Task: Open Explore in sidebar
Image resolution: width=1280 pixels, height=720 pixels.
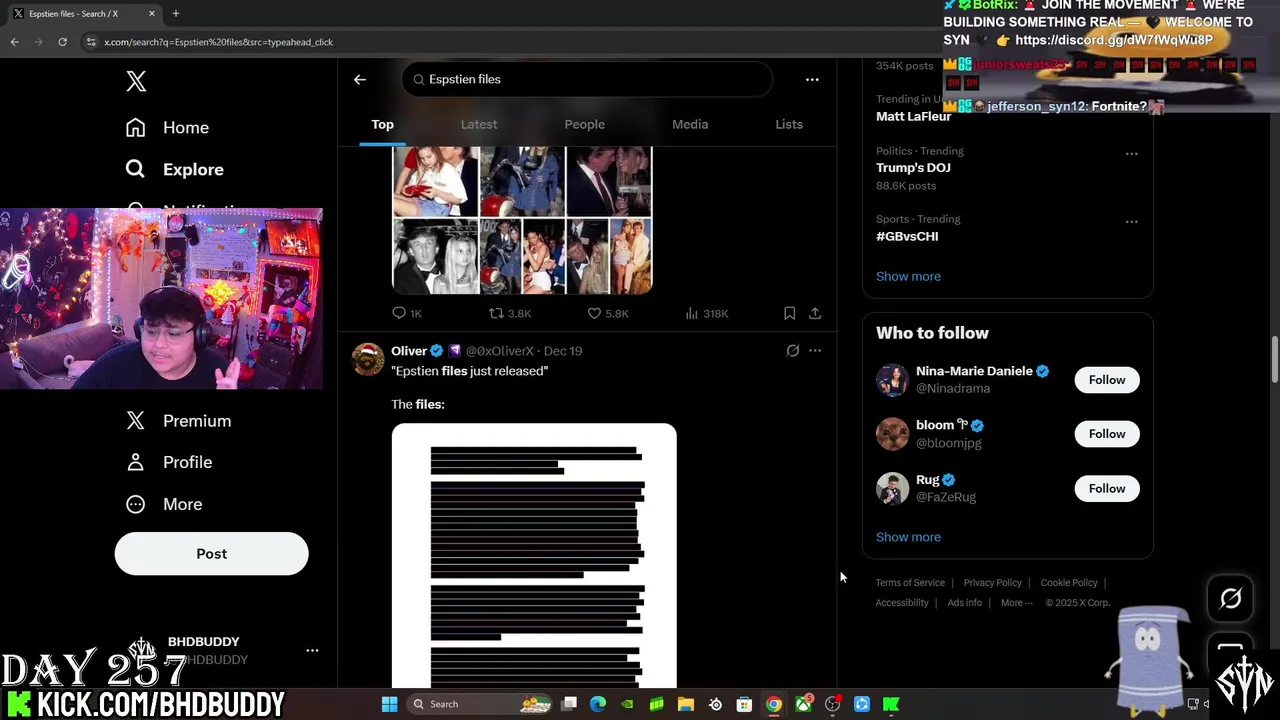Action: point(174,170)
